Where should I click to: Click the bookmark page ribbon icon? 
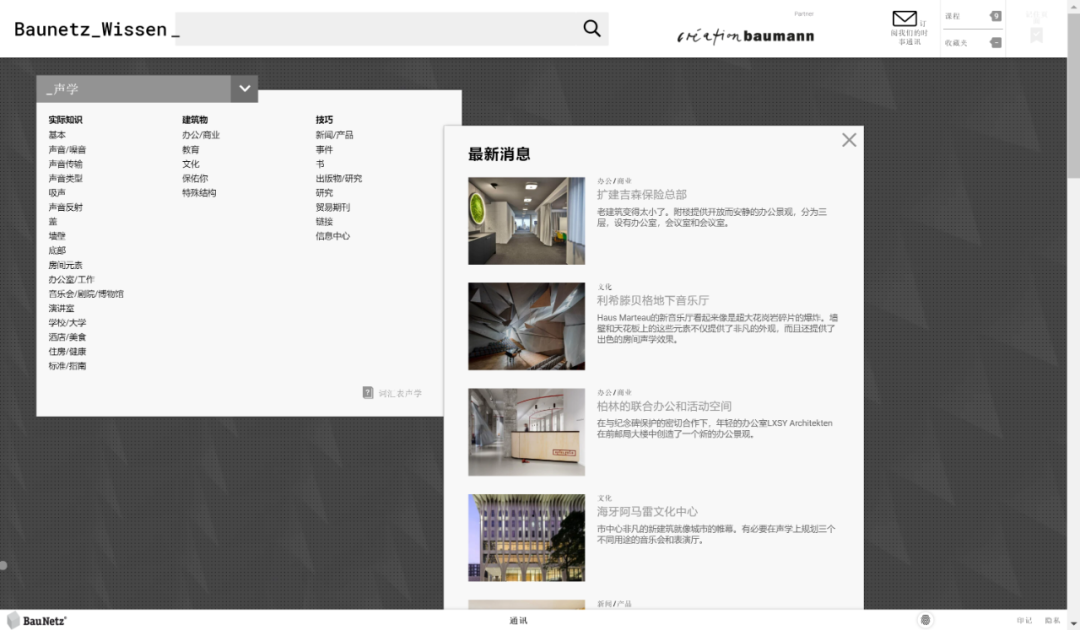1036,35
